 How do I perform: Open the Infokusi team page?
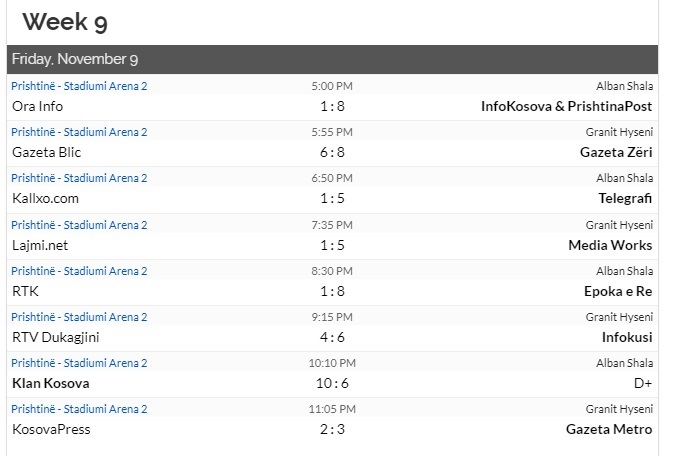point(626,337)
